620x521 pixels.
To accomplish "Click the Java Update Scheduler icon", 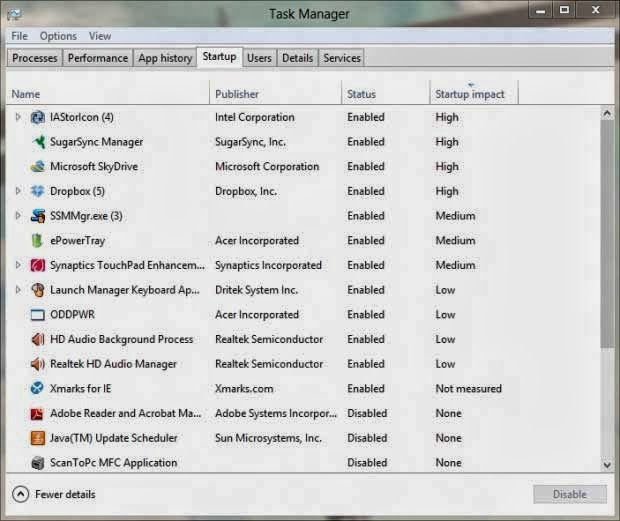I will click(38, 438).
